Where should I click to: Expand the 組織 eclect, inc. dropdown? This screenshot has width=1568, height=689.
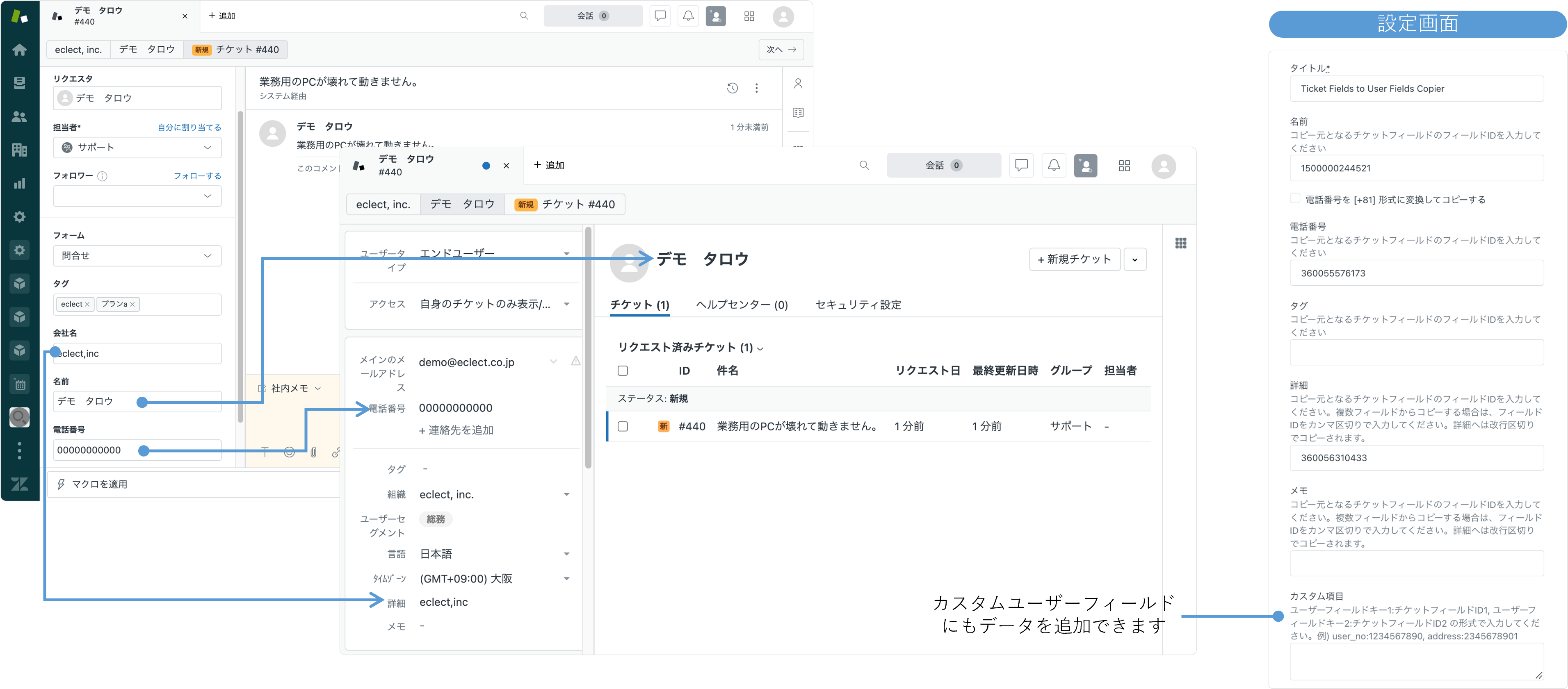coord(567,494)
